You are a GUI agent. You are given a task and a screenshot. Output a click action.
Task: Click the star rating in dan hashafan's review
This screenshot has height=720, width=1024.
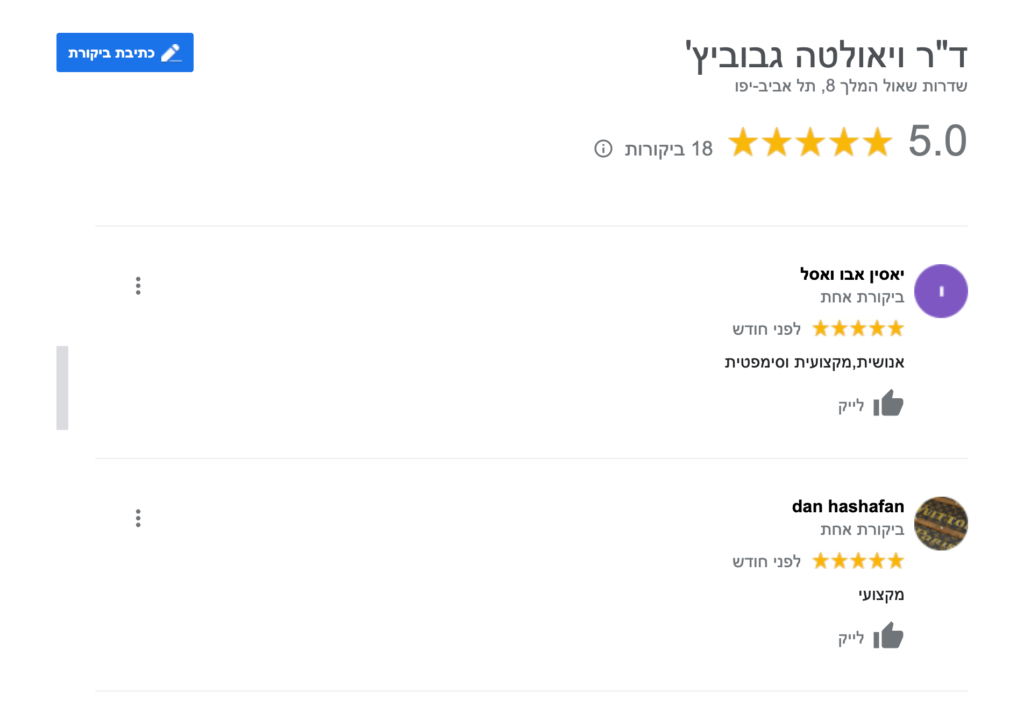point(856,561)
